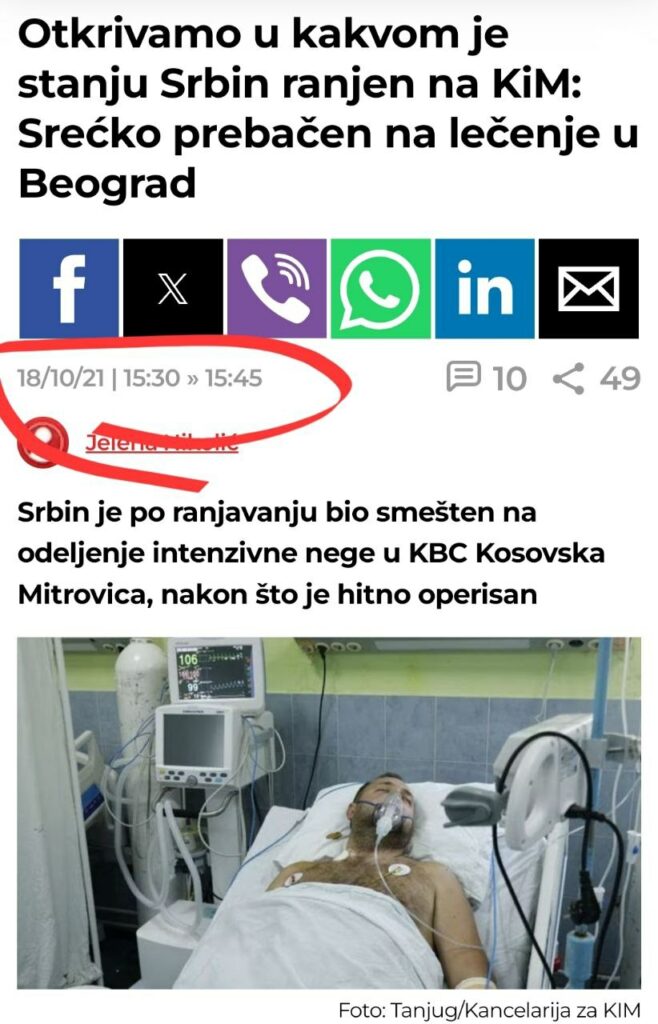Send the article by email icon
Viewport: 658px width, 1024px height.
tap(589, 288)
